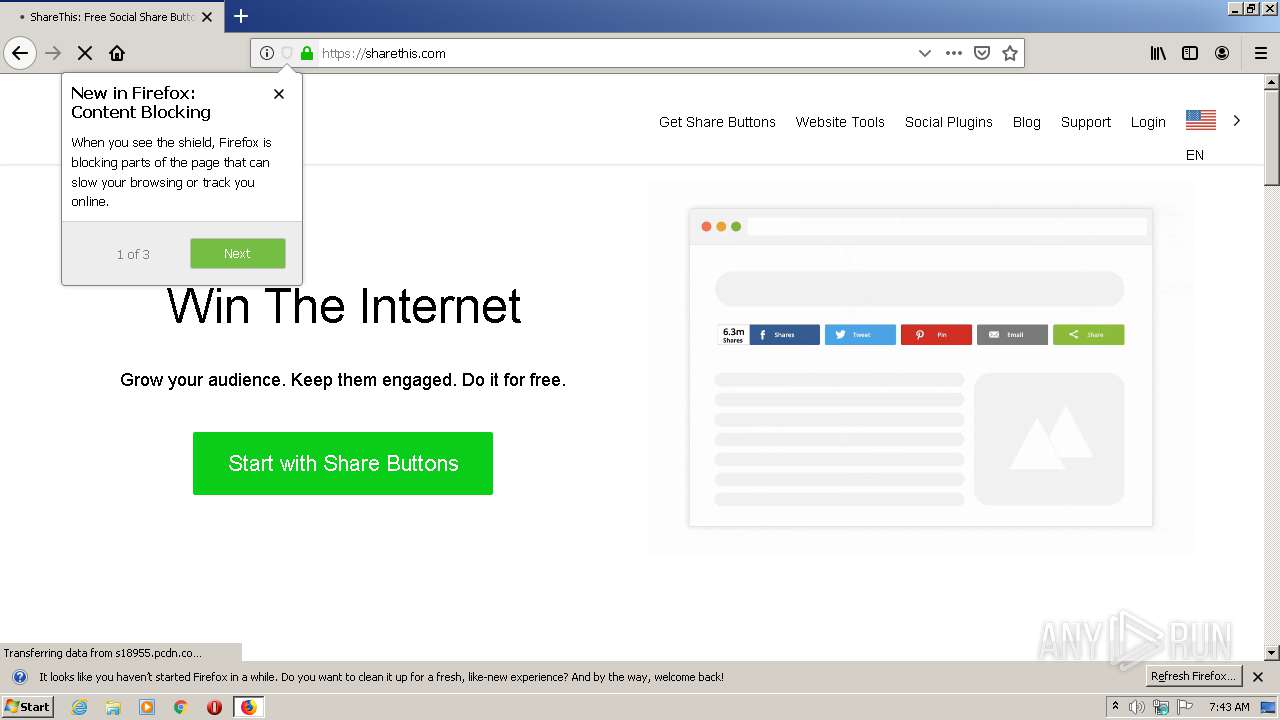Viewport: 1280px width, 720px height.
Task: Click the Pinterest Pin demo button
Action: pyautogui.click(x=936, y=334)
